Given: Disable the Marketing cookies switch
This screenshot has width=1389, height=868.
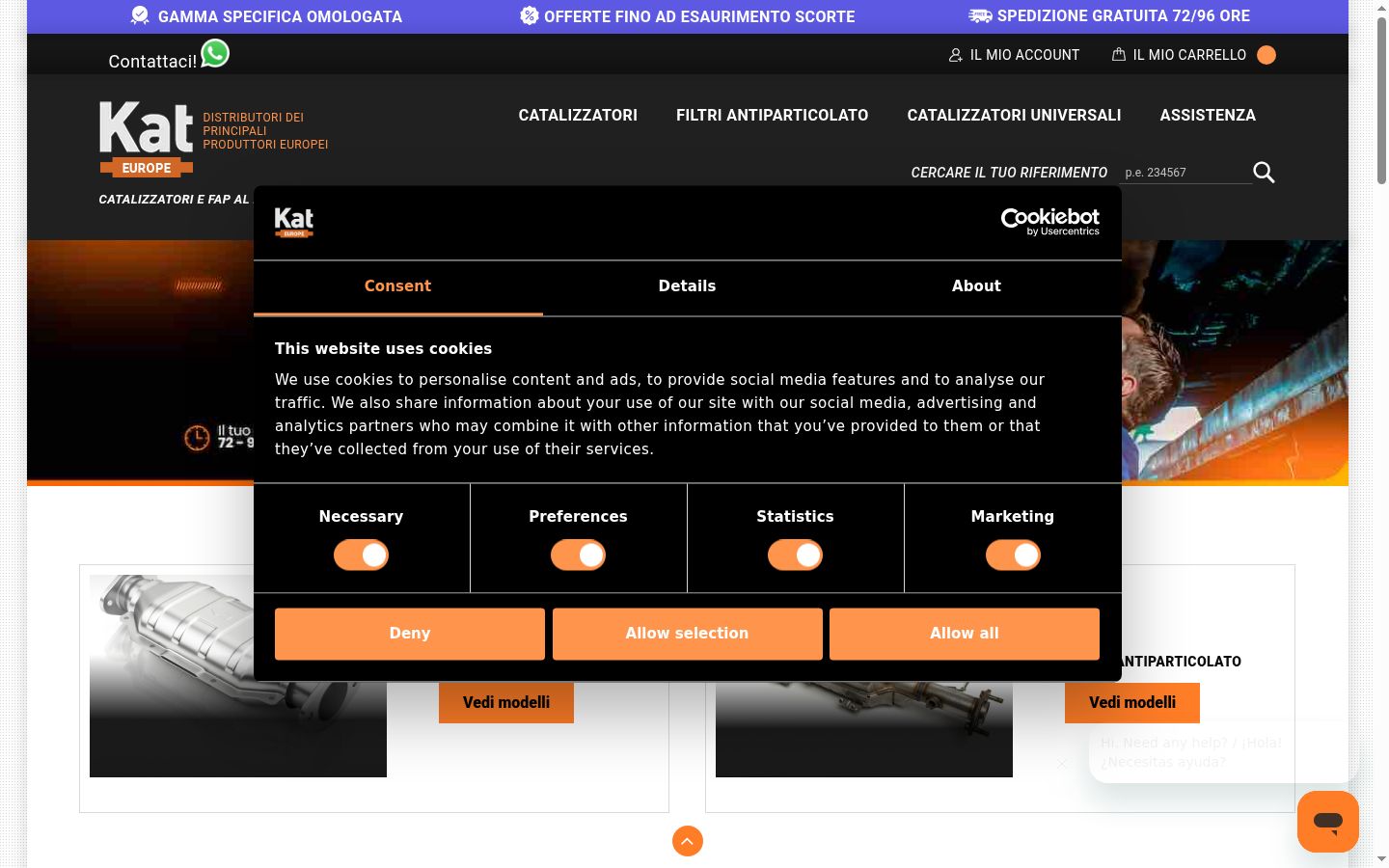Looking at the screenshot, I should coord(1013,555).
